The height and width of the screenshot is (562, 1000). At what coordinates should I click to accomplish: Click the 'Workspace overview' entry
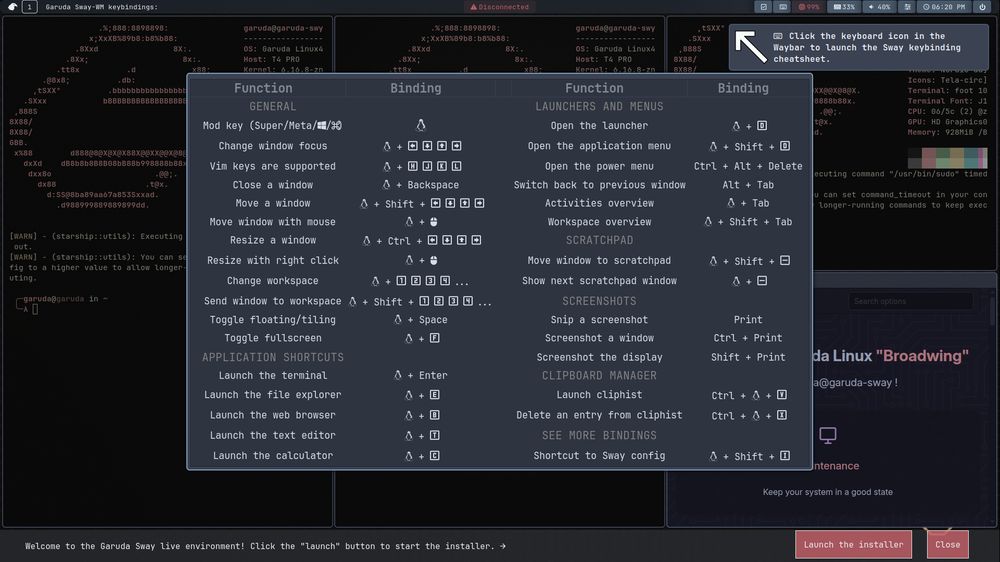(599, 222)
